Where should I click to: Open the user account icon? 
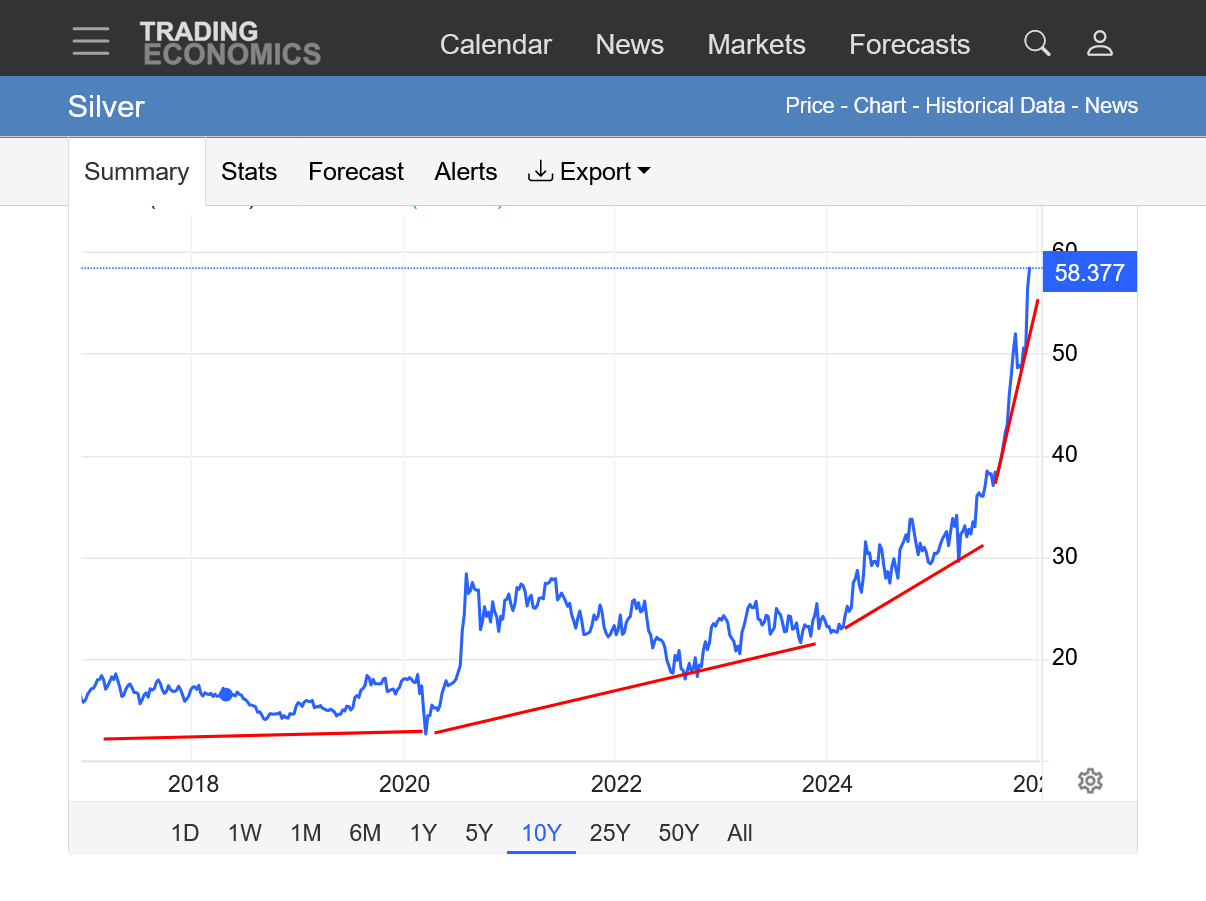(x=1100, y=43)
